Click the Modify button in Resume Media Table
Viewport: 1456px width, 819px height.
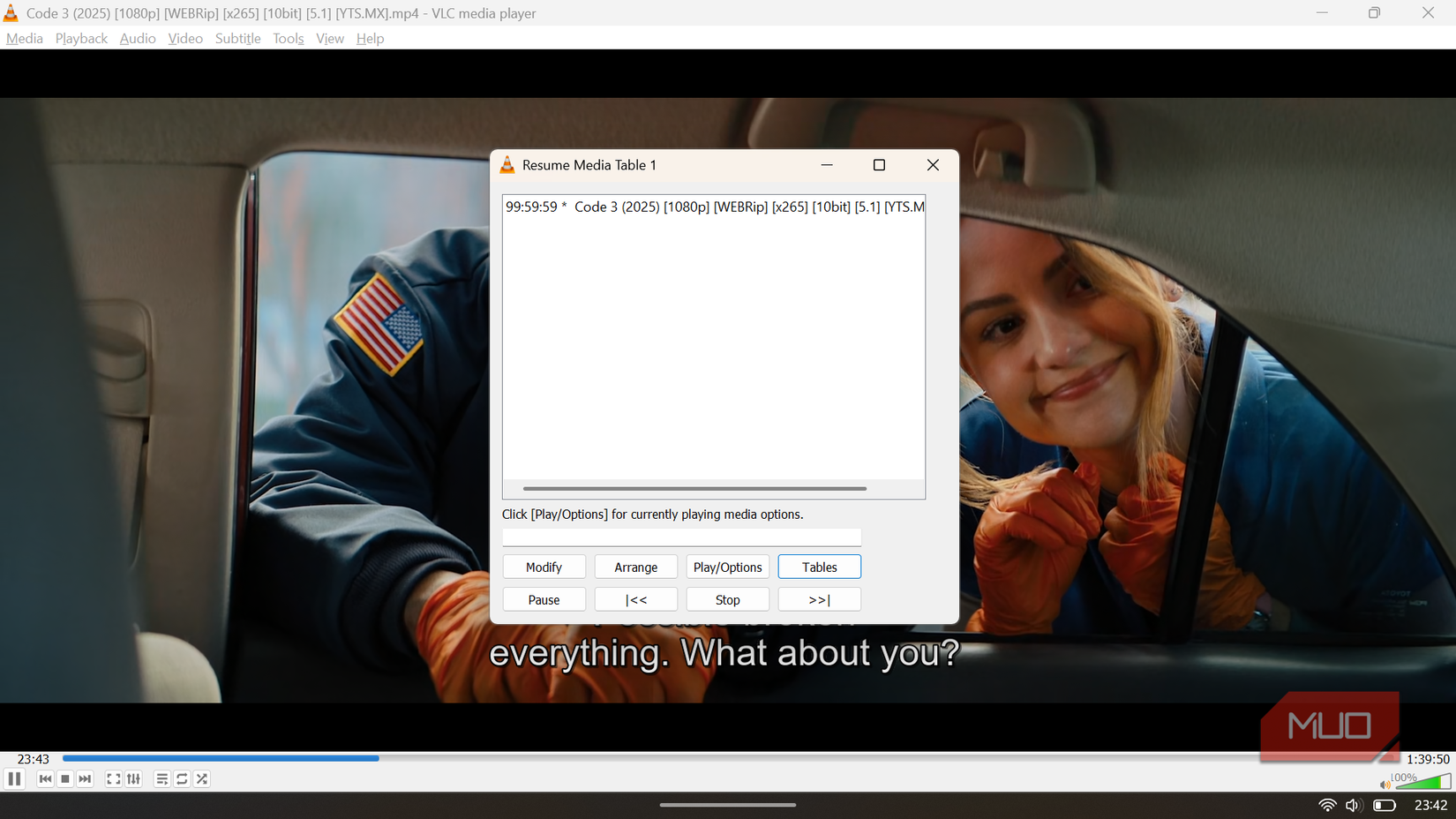coord(544,567)
